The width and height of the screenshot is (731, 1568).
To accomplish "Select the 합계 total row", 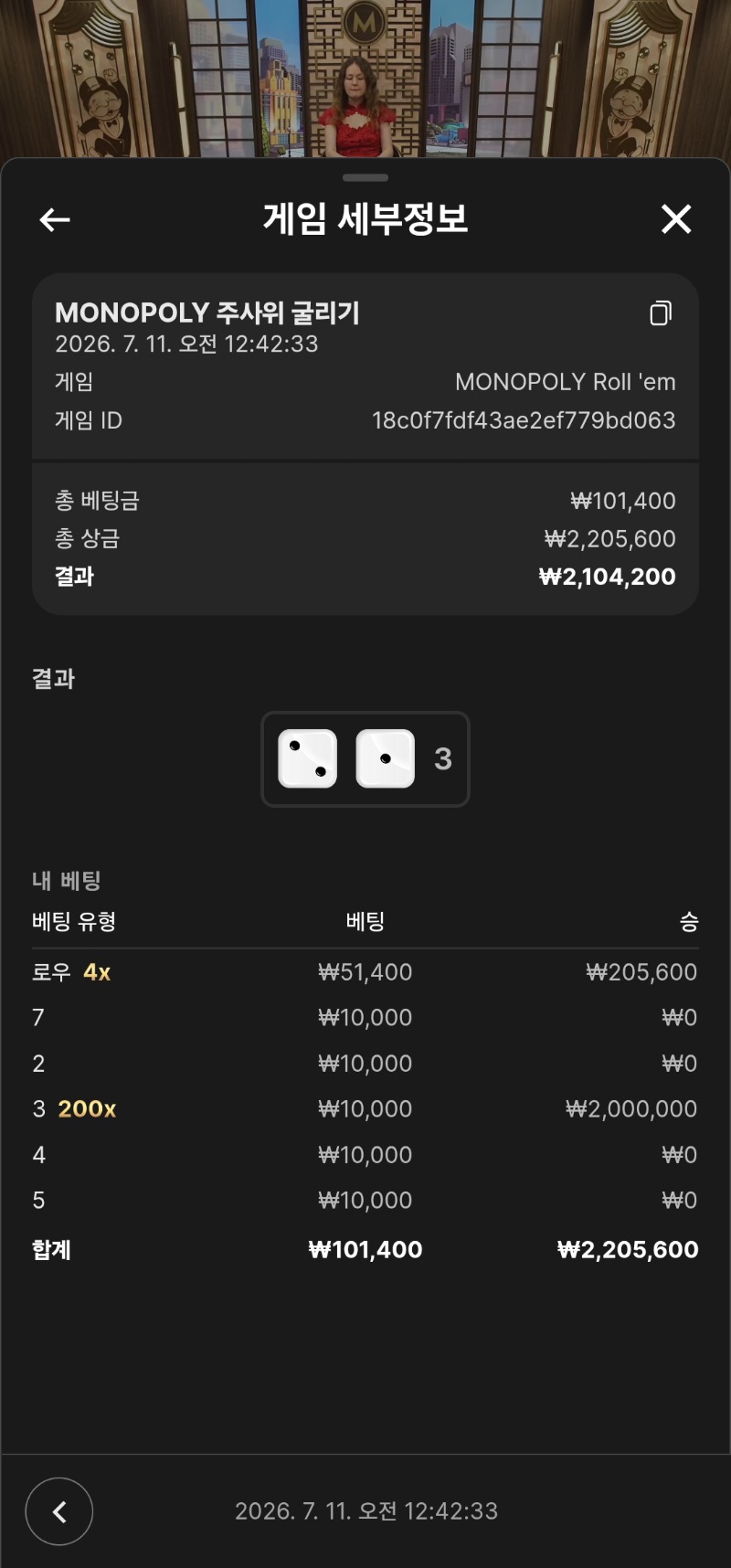I will coord(365,1249).
